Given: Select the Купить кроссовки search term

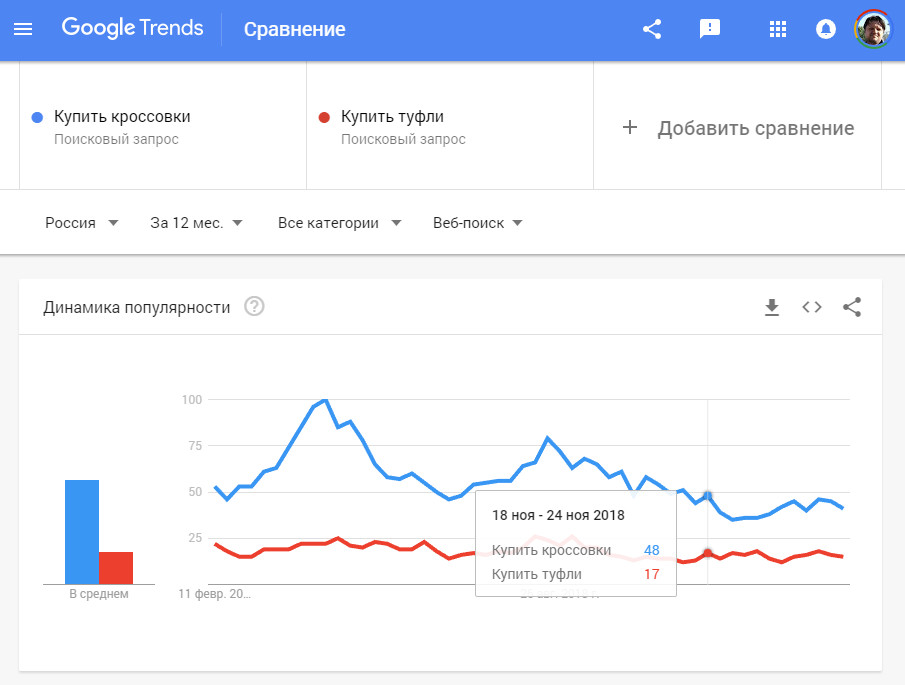Looking at the screenshot, I should point(122,117).
